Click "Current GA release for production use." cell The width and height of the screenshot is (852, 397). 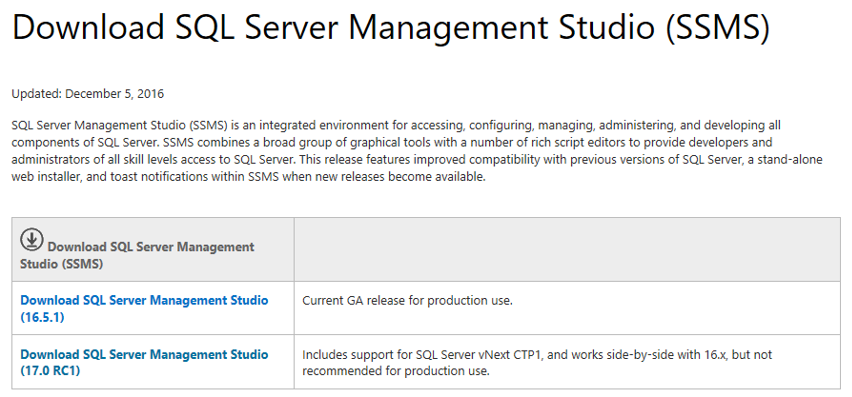[408, 300]
